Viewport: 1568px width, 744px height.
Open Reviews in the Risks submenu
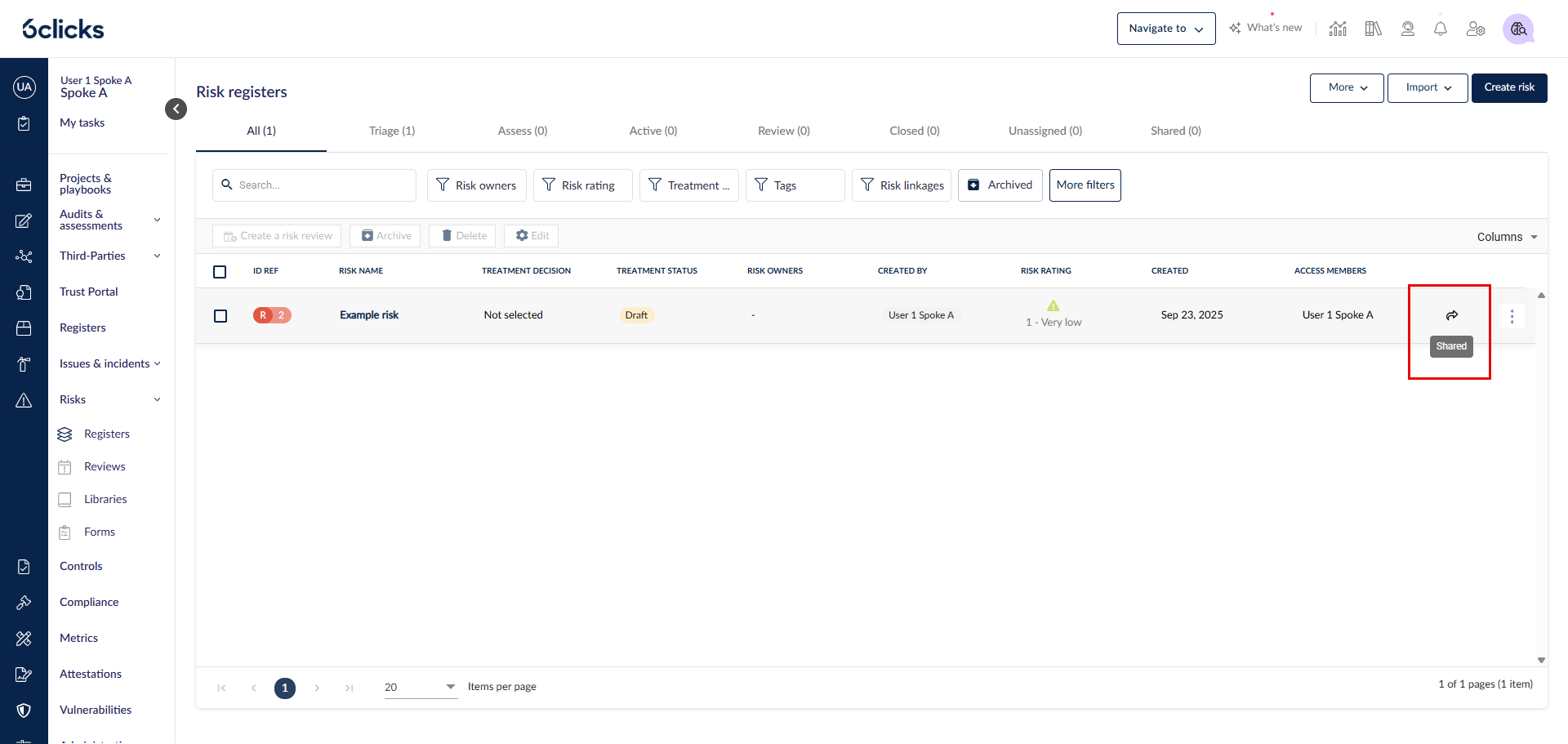[x=105, y=466]
